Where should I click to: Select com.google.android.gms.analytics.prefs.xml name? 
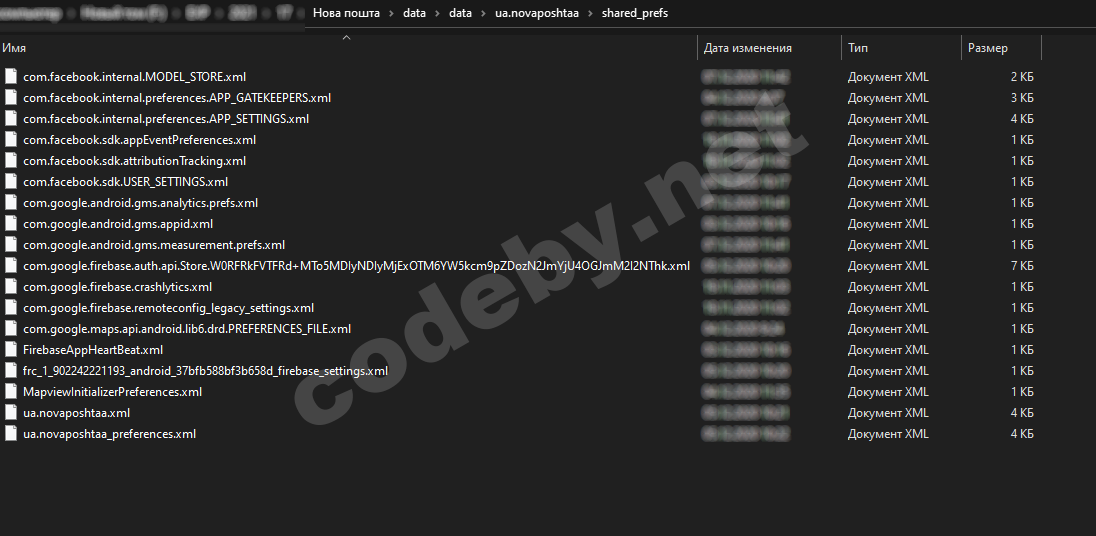(140, 203)
